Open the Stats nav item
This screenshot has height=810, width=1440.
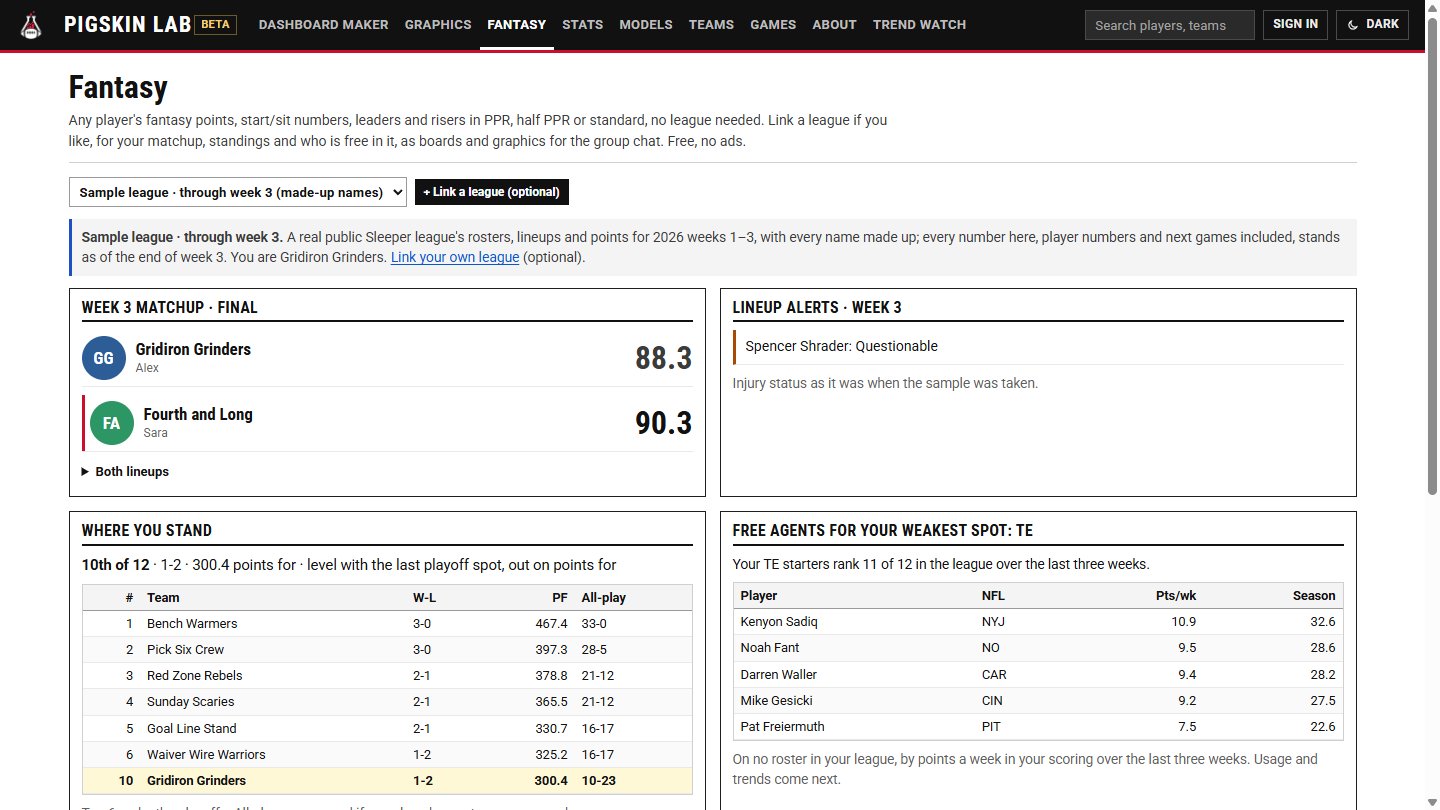[583, 25]
